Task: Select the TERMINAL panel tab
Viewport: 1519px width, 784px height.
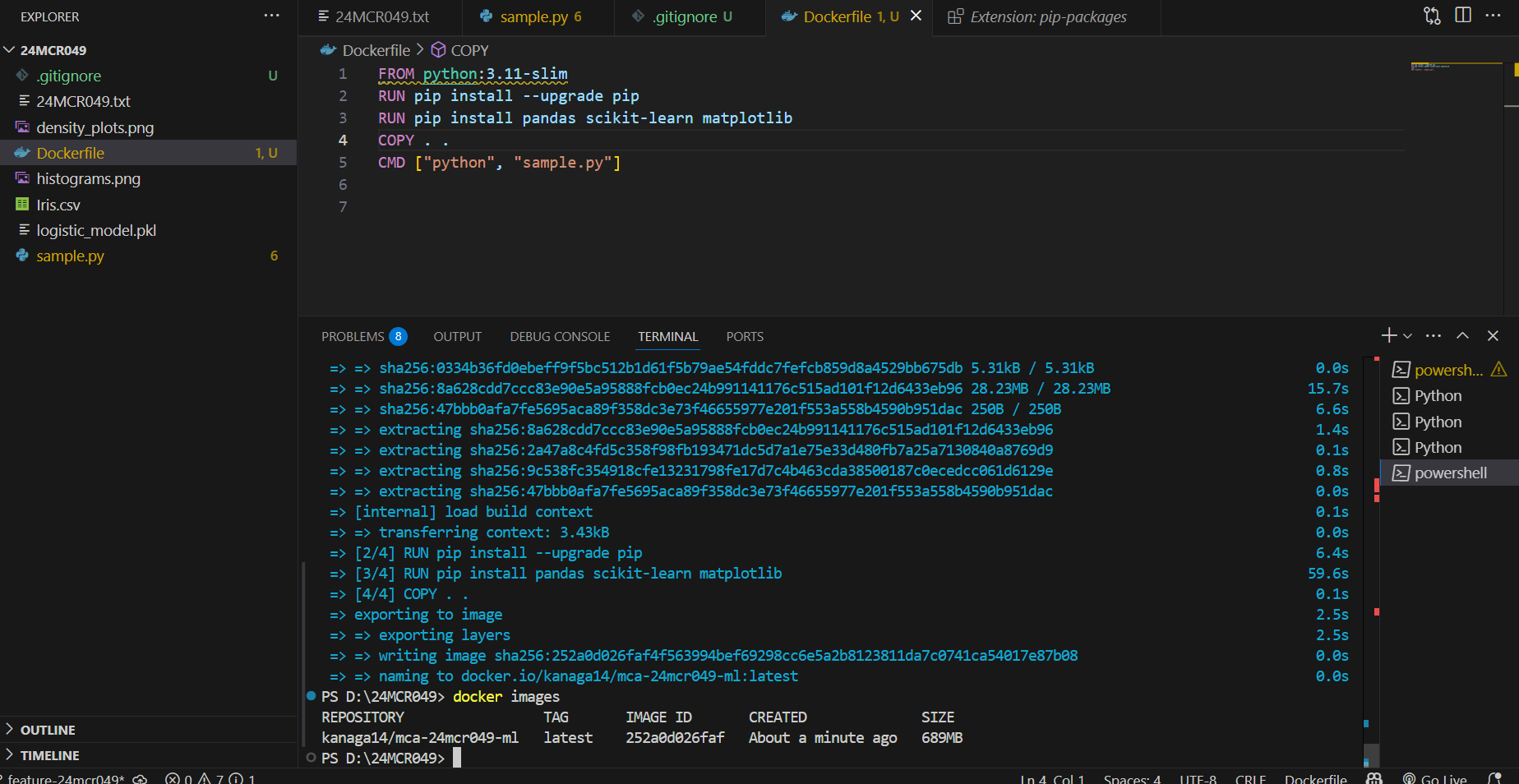Action: pos(667,336)
